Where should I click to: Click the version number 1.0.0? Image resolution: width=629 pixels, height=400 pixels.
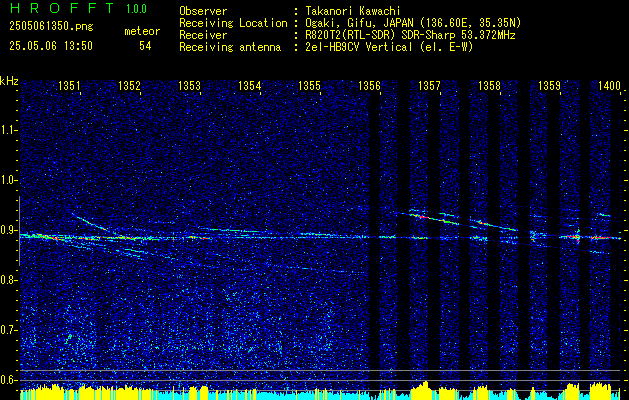pyautogui.click(x=136, y=9)
